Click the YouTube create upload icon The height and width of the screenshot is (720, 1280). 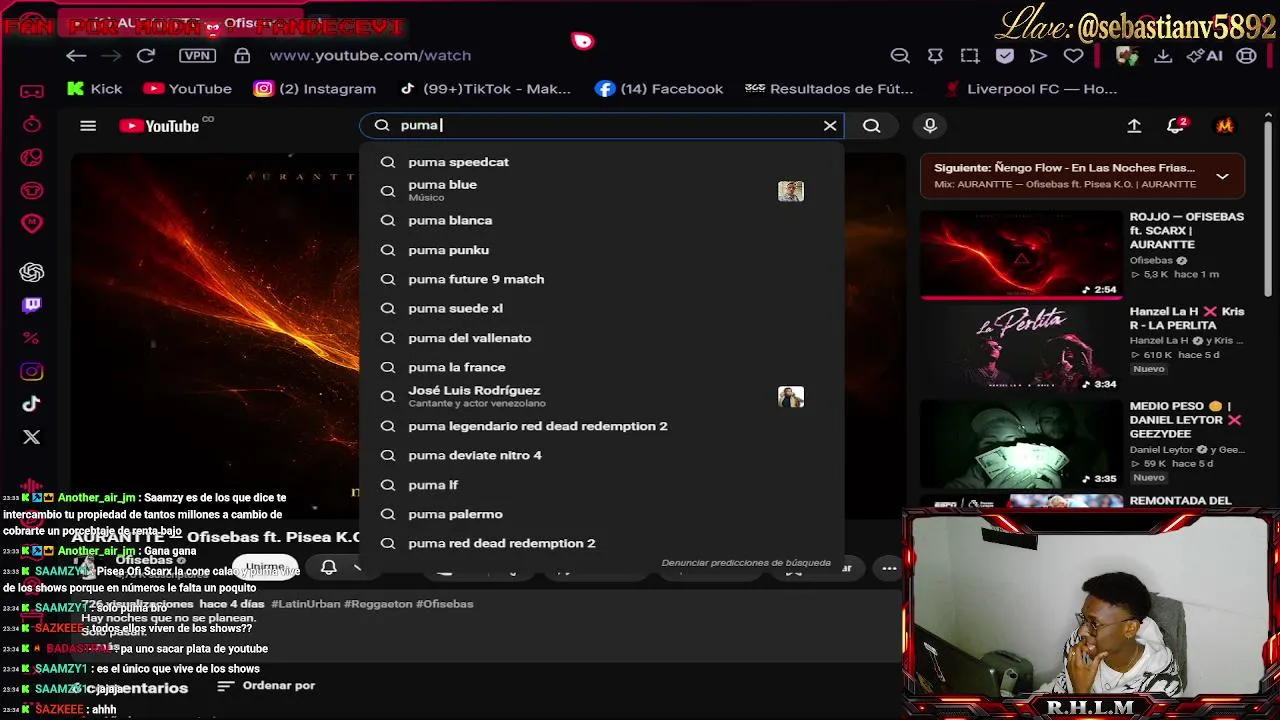1134,126
